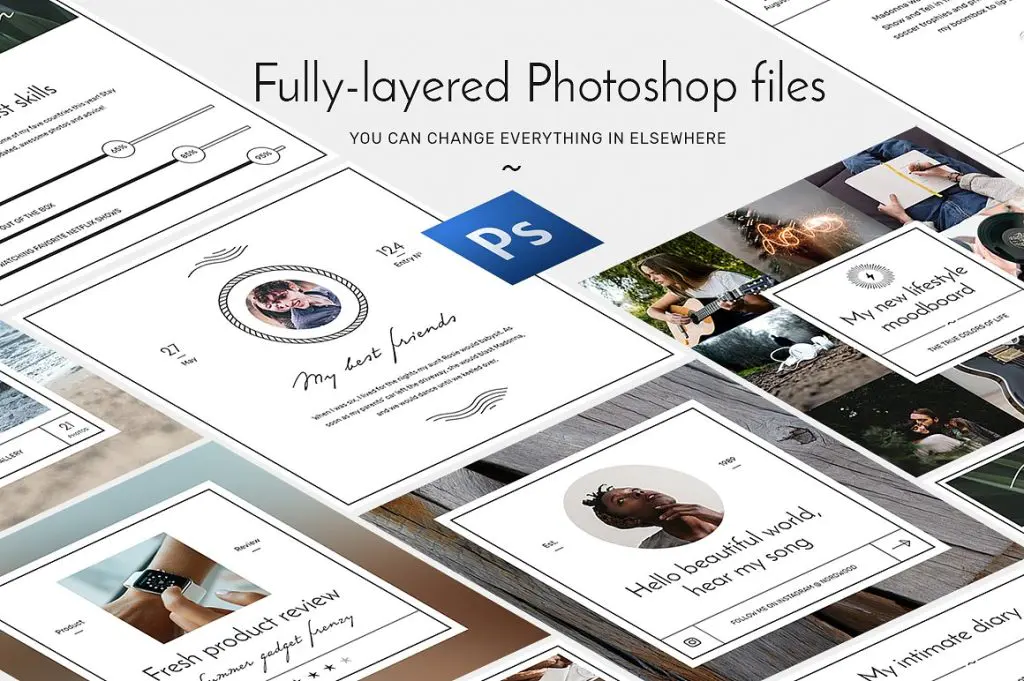Click the 'Fully-layered Photoshop files' headline

pos(539,84)
